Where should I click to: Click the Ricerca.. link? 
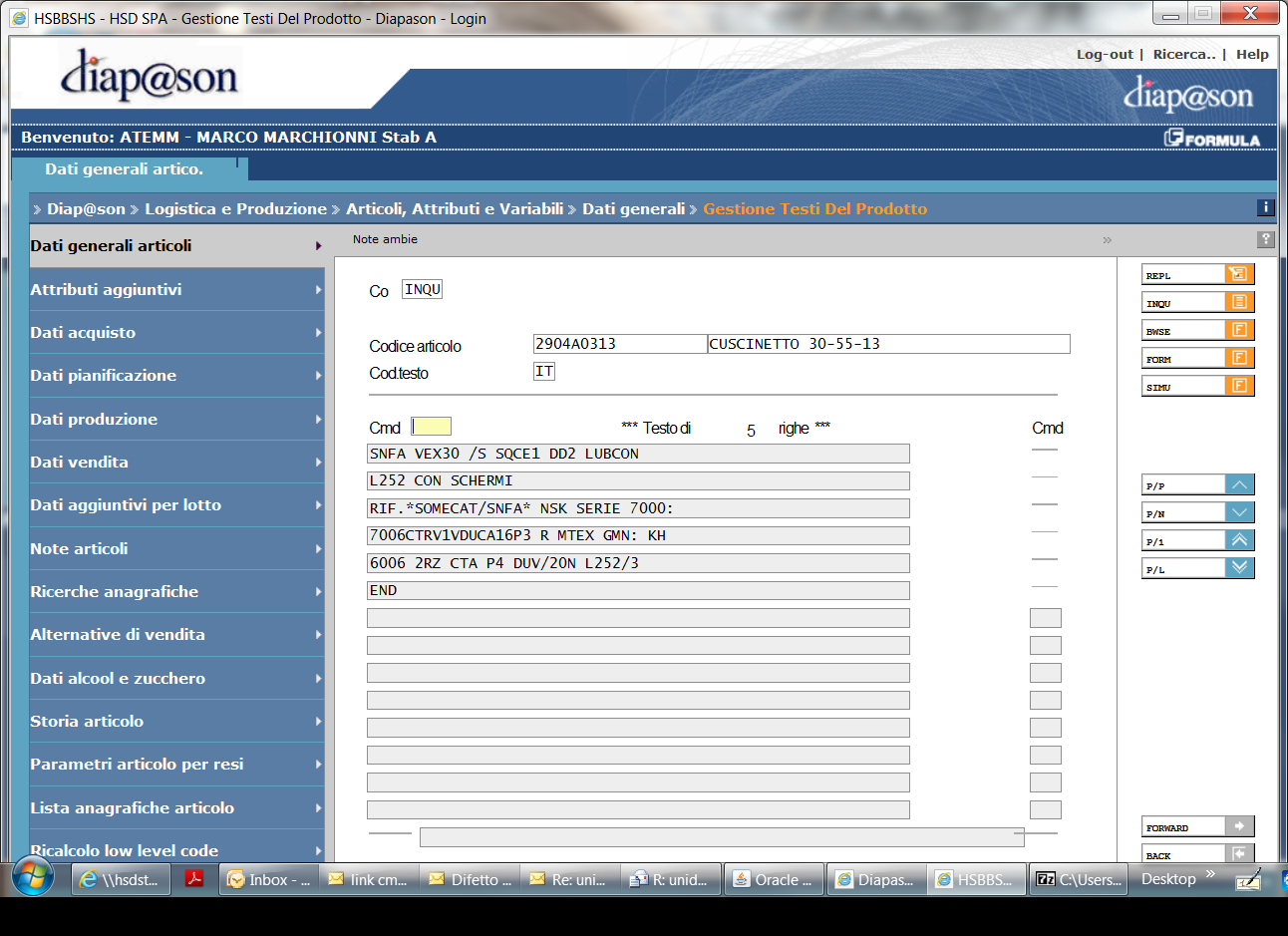pos(1184,55)
